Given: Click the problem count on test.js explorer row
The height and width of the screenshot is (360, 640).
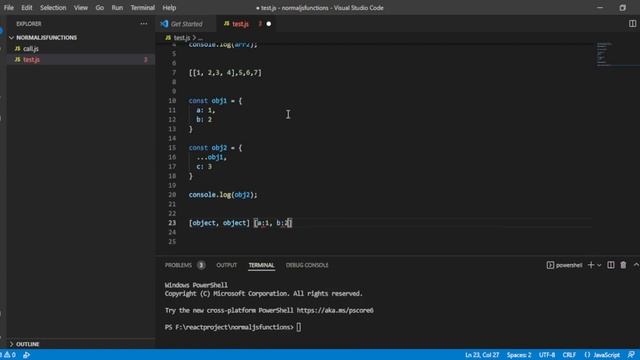Looking at the screenshot, I should 146,60.
